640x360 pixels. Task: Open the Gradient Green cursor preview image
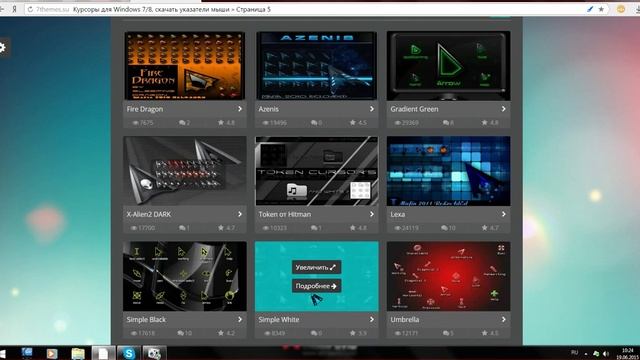click(448, 66)
